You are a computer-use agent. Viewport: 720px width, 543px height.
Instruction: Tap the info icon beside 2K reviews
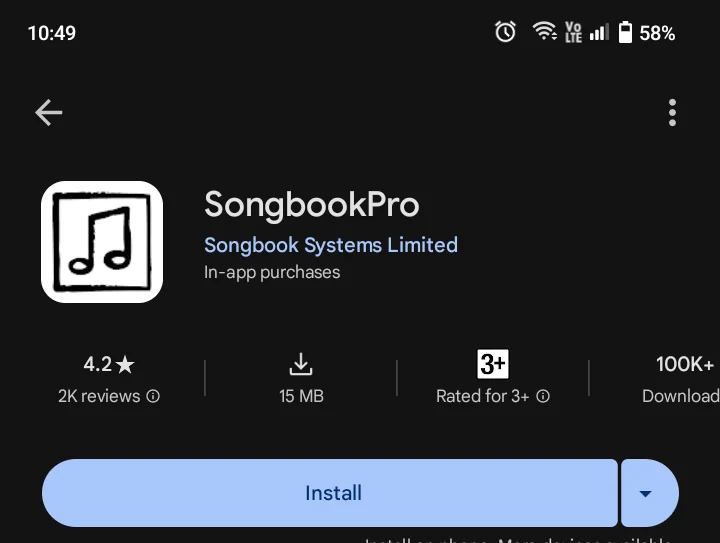pyautogui.click(x=153, y=396)
